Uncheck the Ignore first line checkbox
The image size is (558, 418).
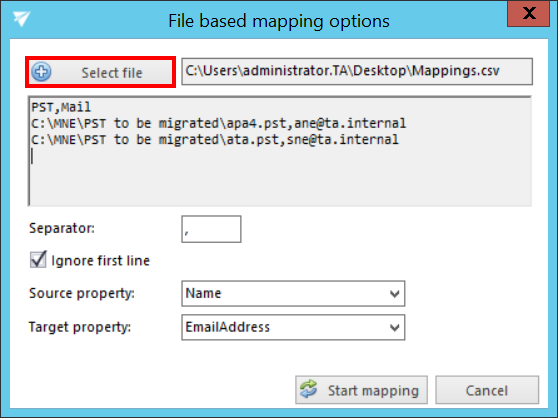(x=38, y=260)
